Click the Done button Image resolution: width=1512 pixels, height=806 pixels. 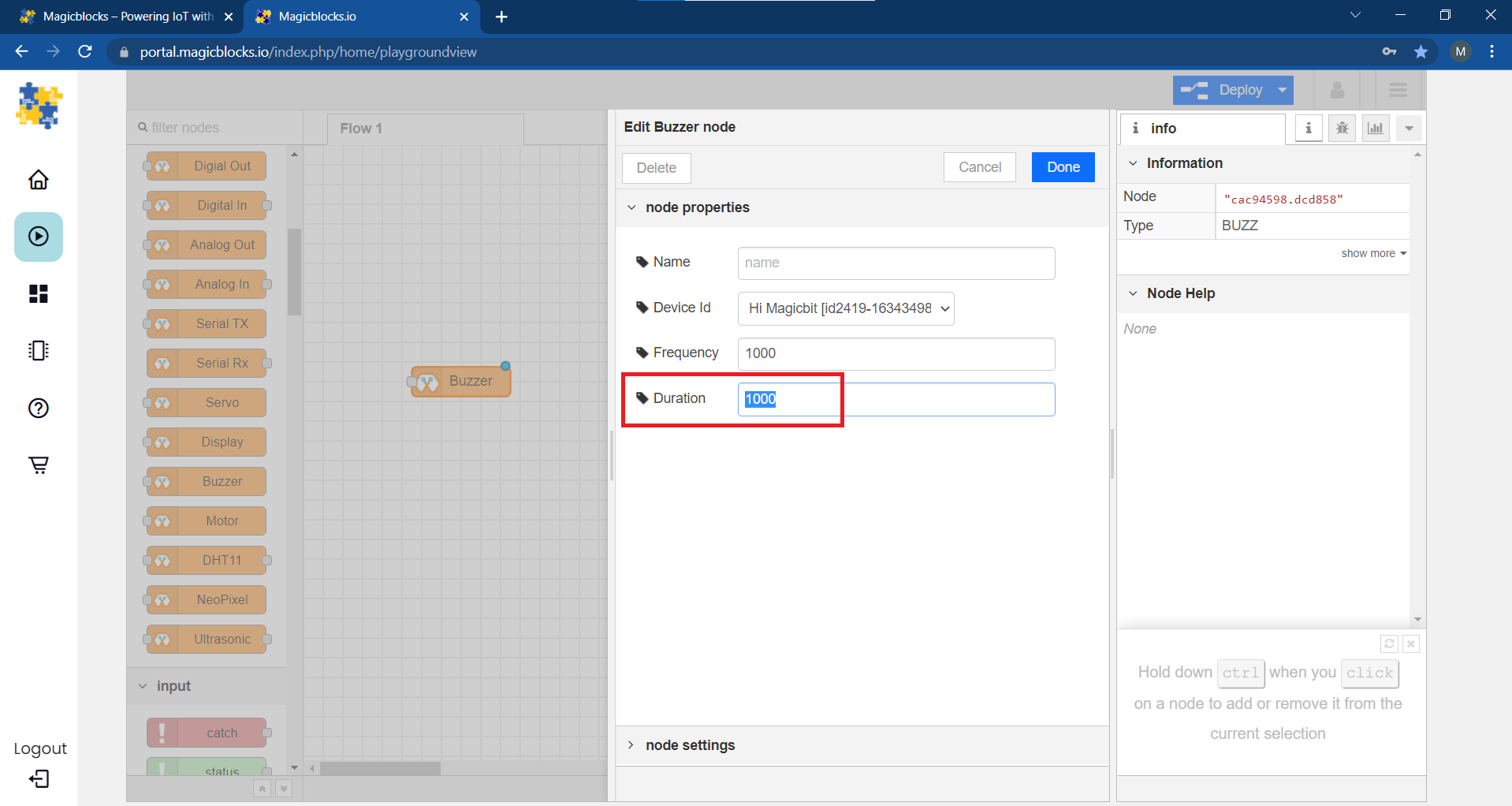coord(1063,167)
